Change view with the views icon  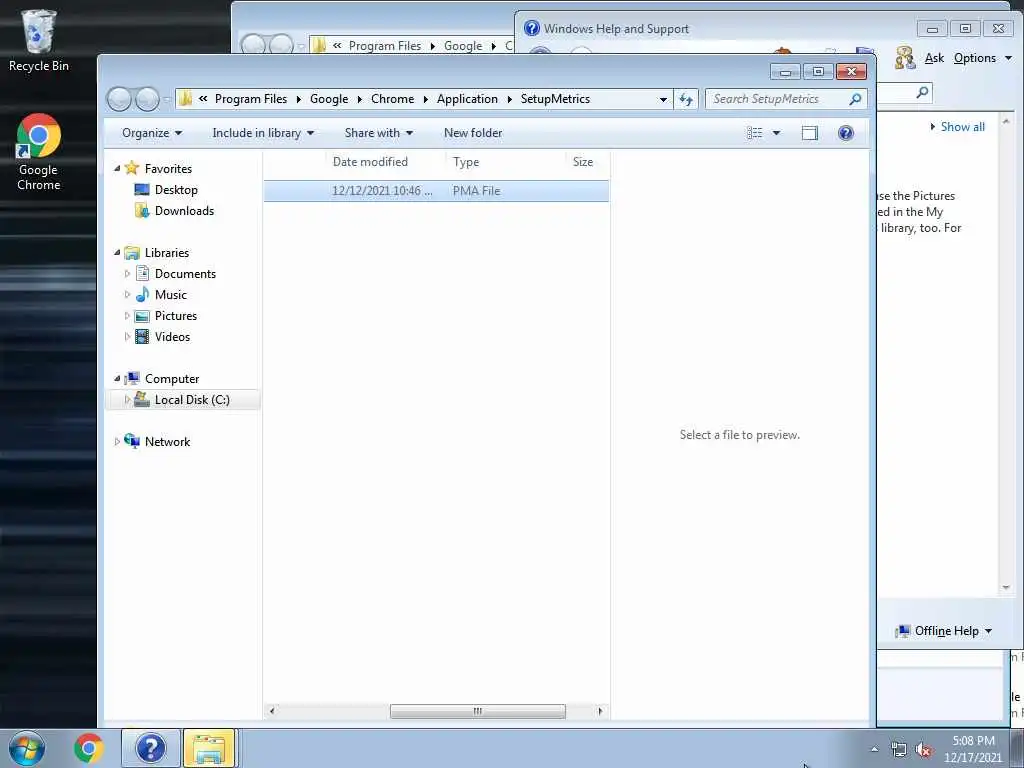click(754, 133)
